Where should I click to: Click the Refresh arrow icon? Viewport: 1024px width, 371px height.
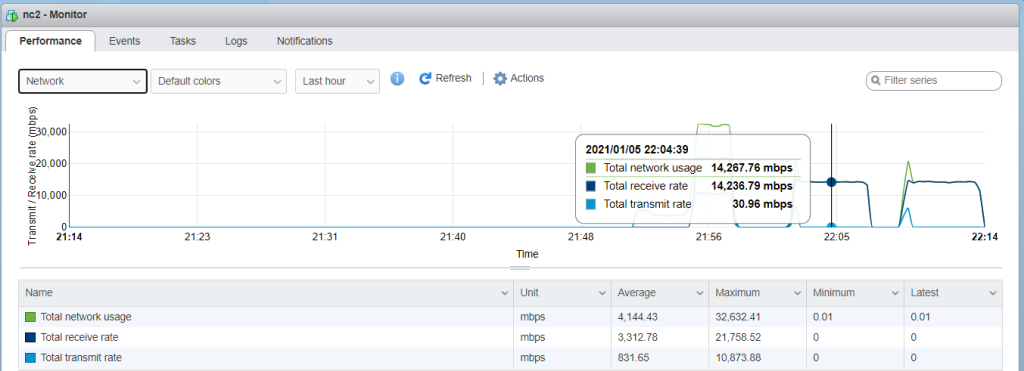coord(425,78)
